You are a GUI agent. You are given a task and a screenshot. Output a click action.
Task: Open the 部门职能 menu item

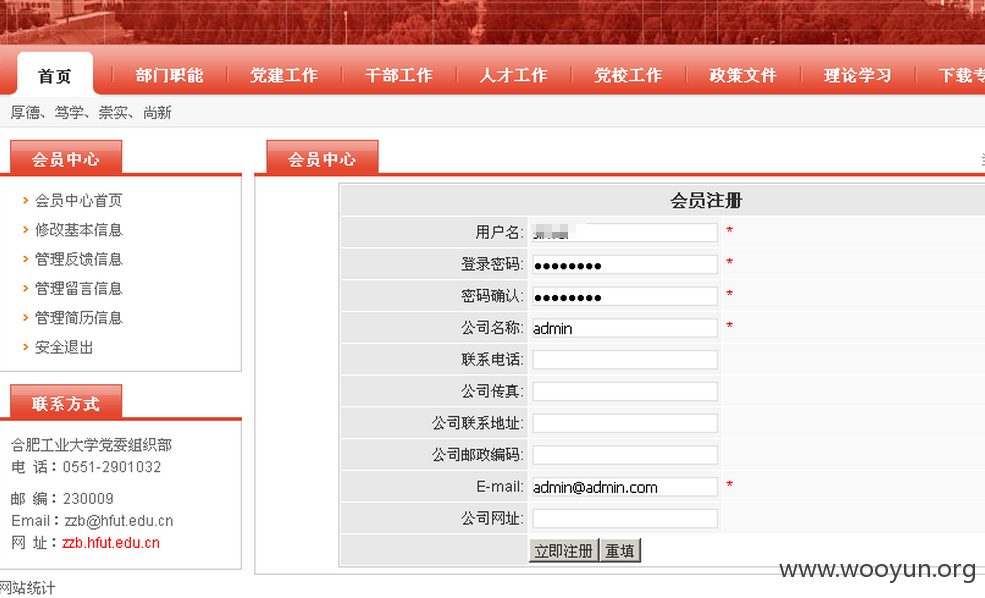click(x=169, y=75)
